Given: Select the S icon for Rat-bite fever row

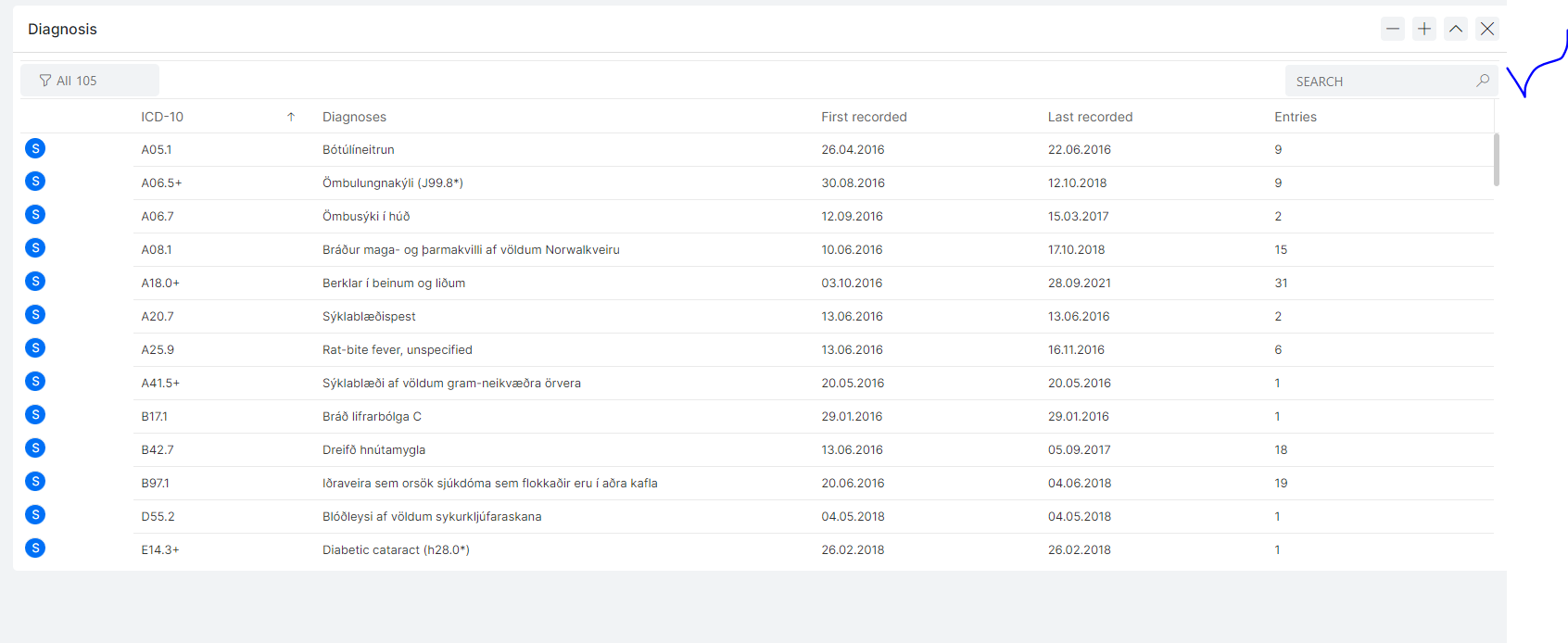Looking at the screenshot, I should [x=35, y=348].
